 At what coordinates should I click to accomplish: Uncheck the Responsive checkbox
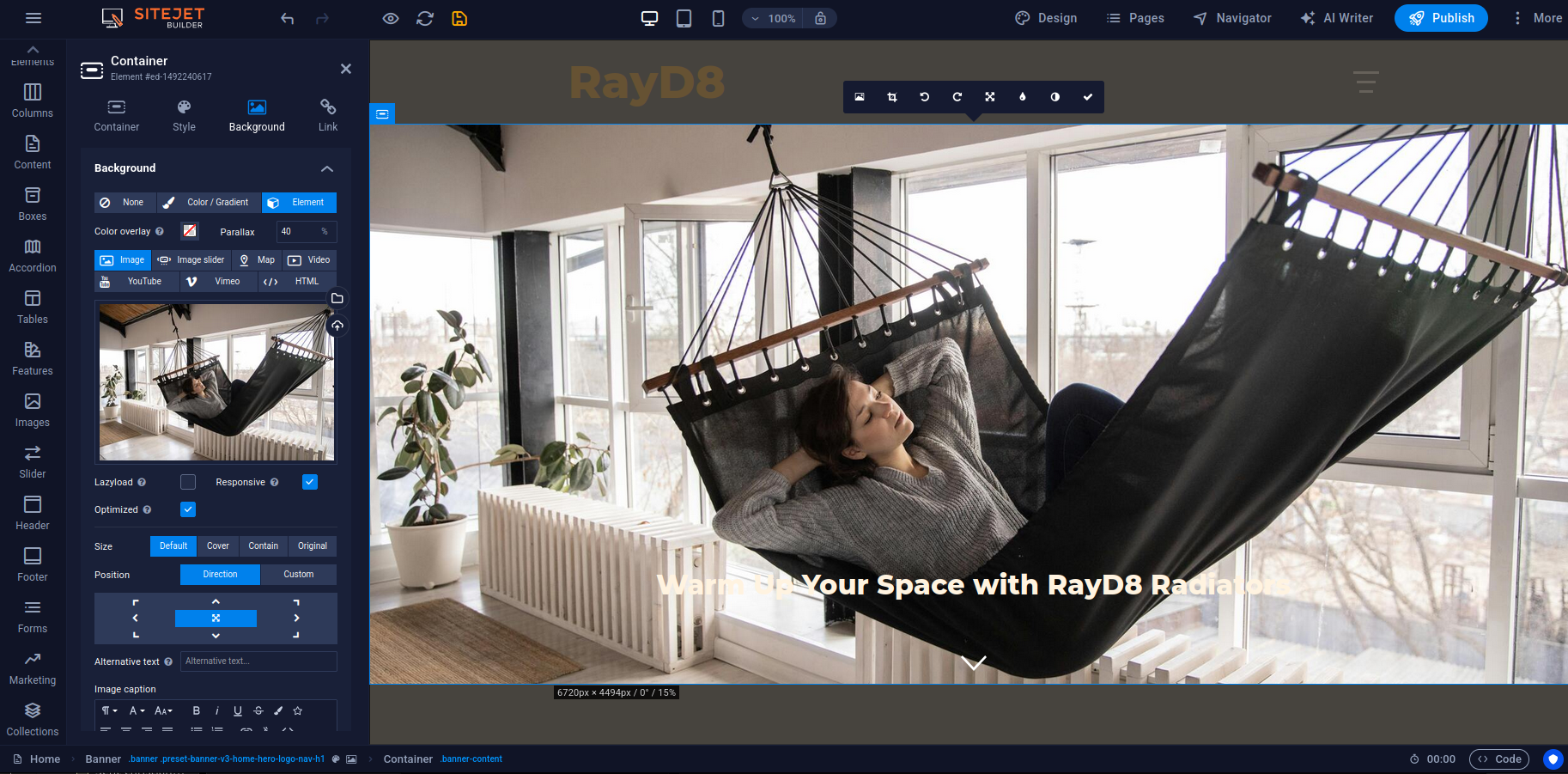[x=310, y=483]
